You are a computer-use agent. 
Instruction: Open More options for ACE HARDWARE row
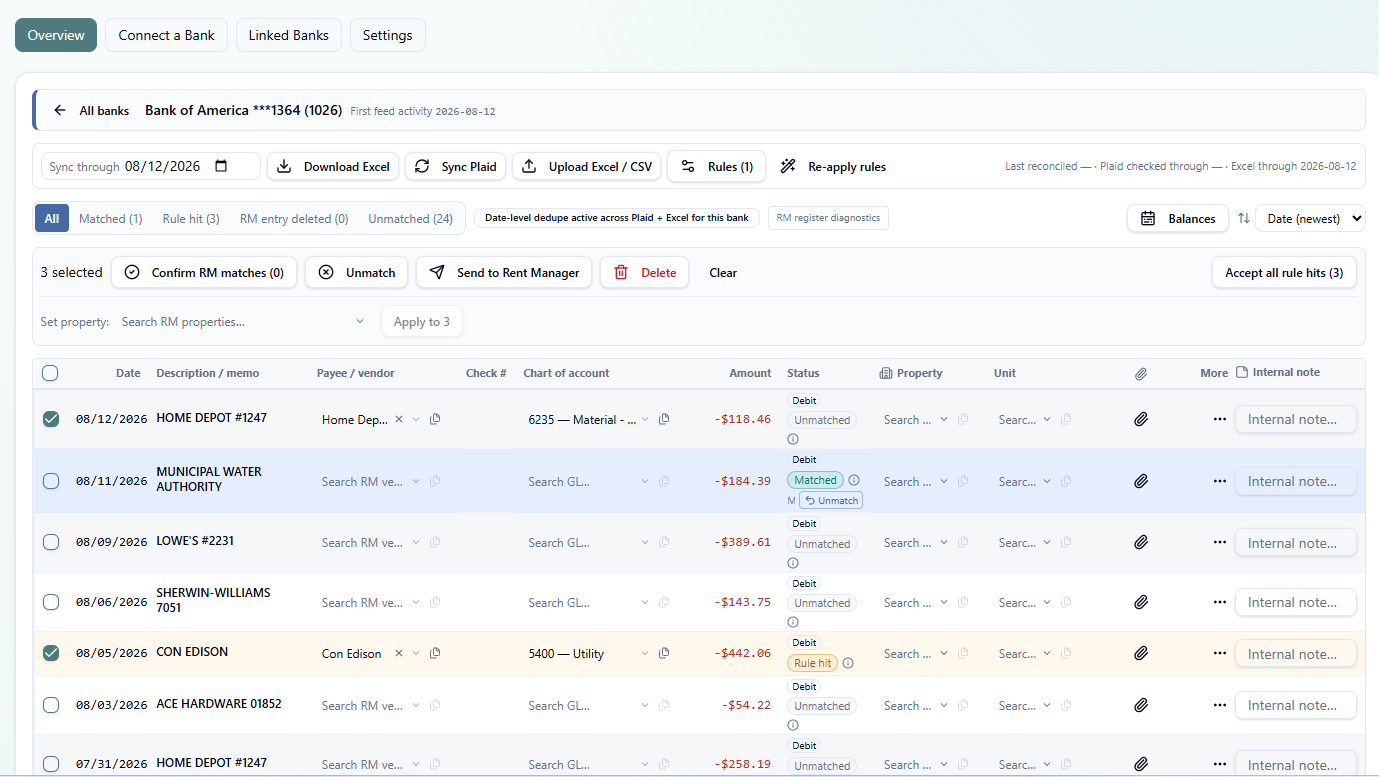1219,706
